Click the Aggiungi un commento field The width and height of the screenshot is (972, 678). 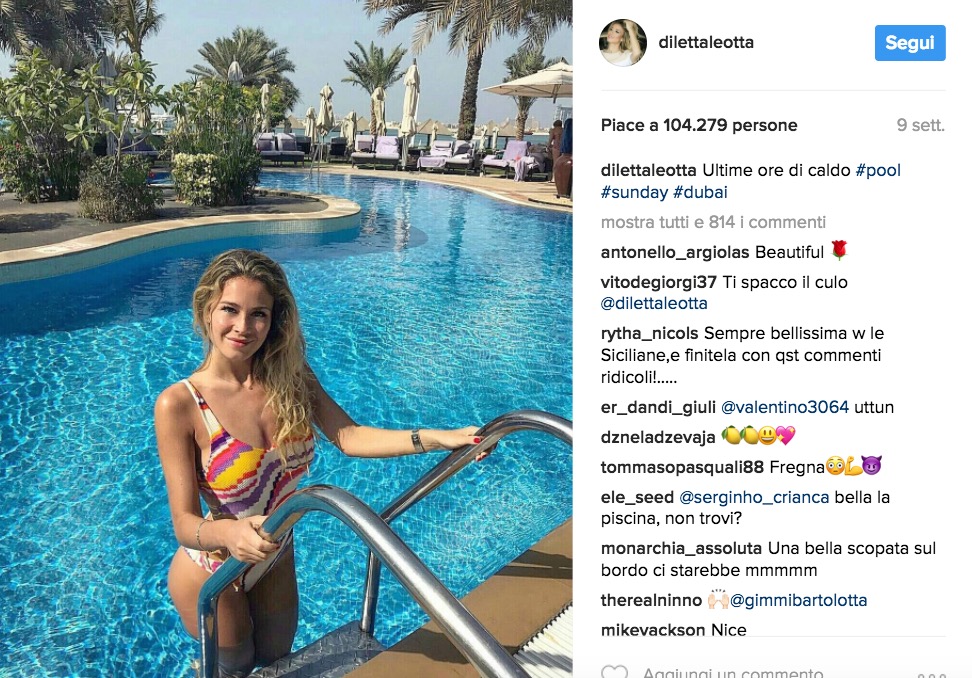(733, 672)
